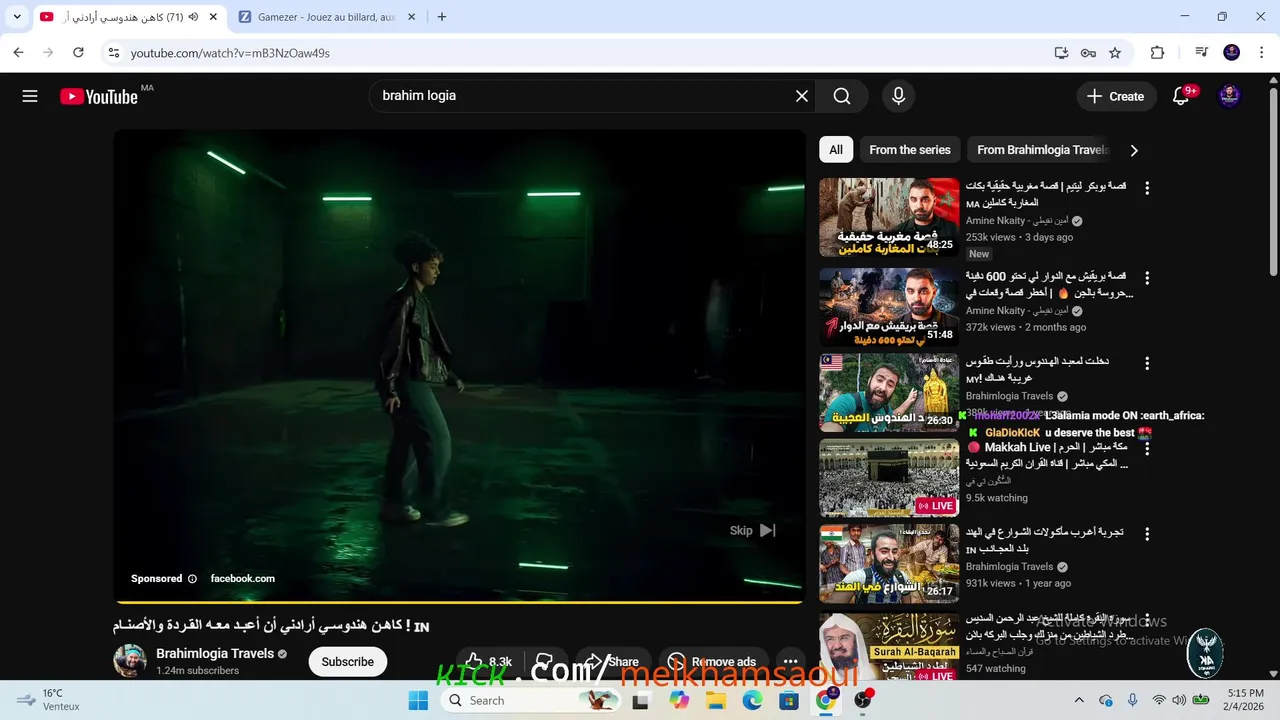Open File Explorer from the taskbar
1280x720 pixels.
[716, 700]
